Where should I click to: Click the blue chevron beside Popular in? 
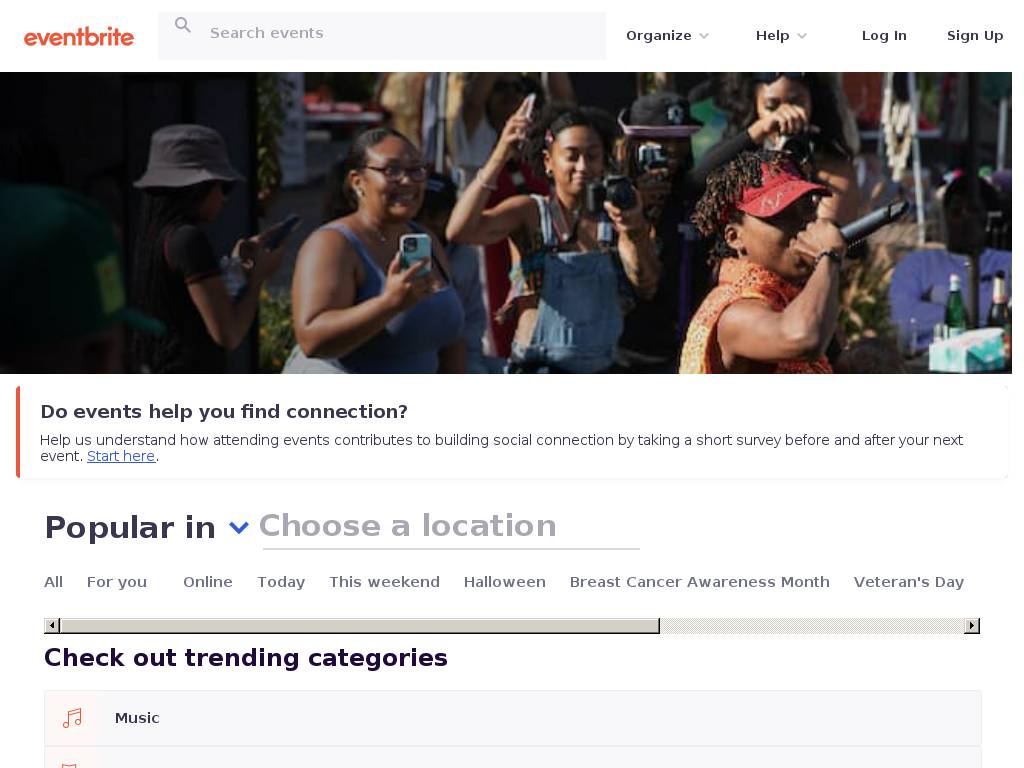pyautogui.click(x=239, y=527)
